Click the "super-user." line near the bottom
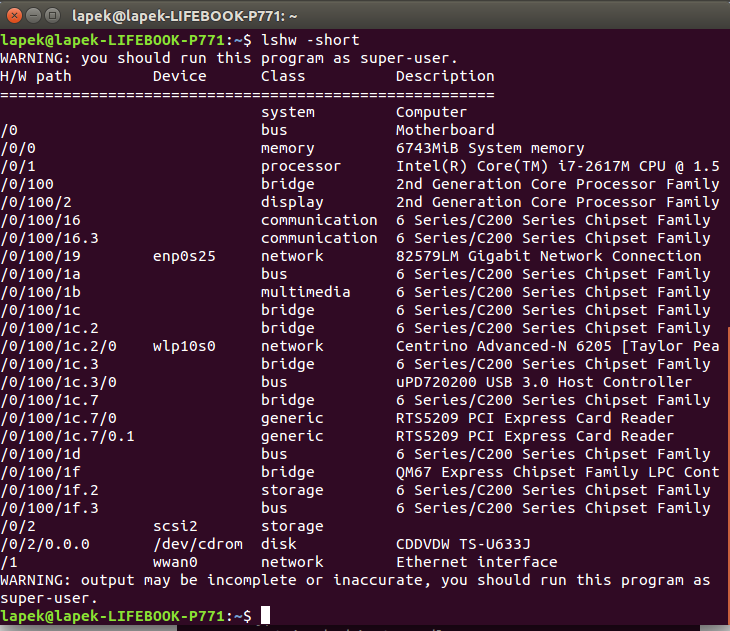Image resolution: width=730 pixels, height=631 pixels. 49,598
